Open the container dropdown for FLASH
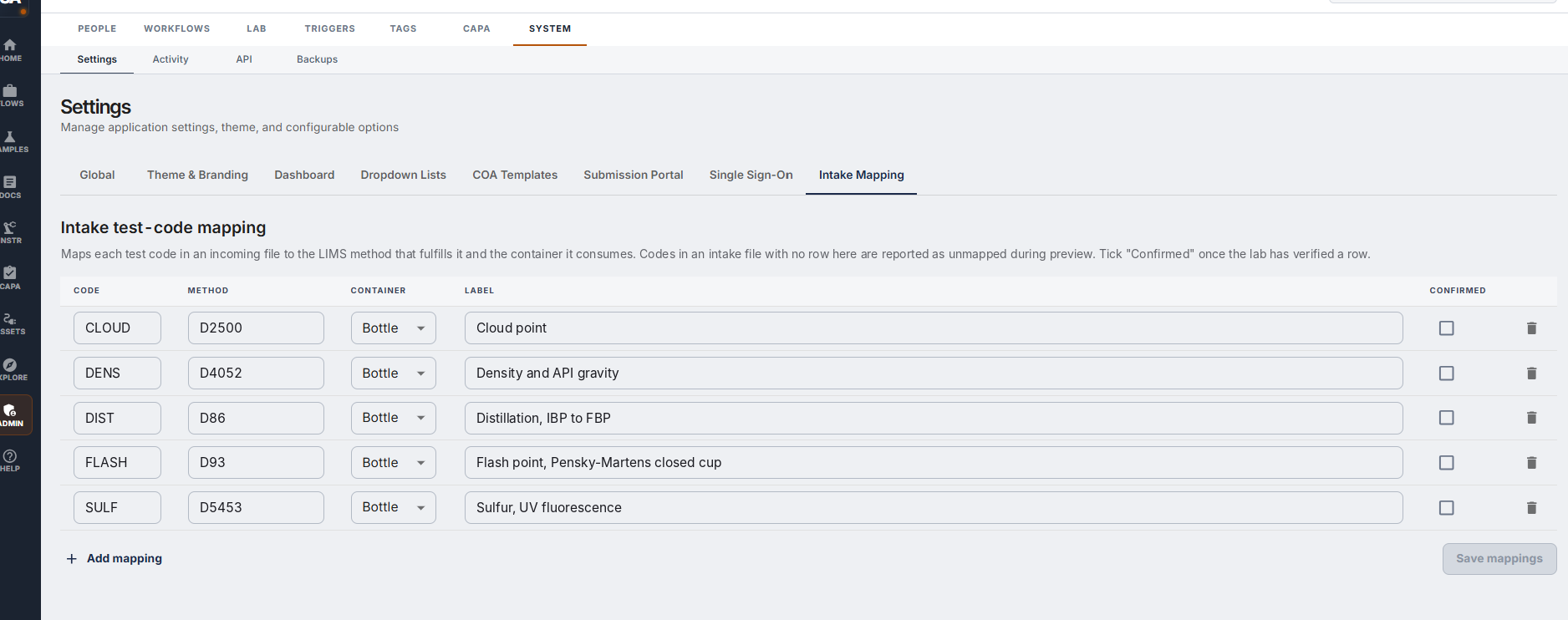 point(393,463)
